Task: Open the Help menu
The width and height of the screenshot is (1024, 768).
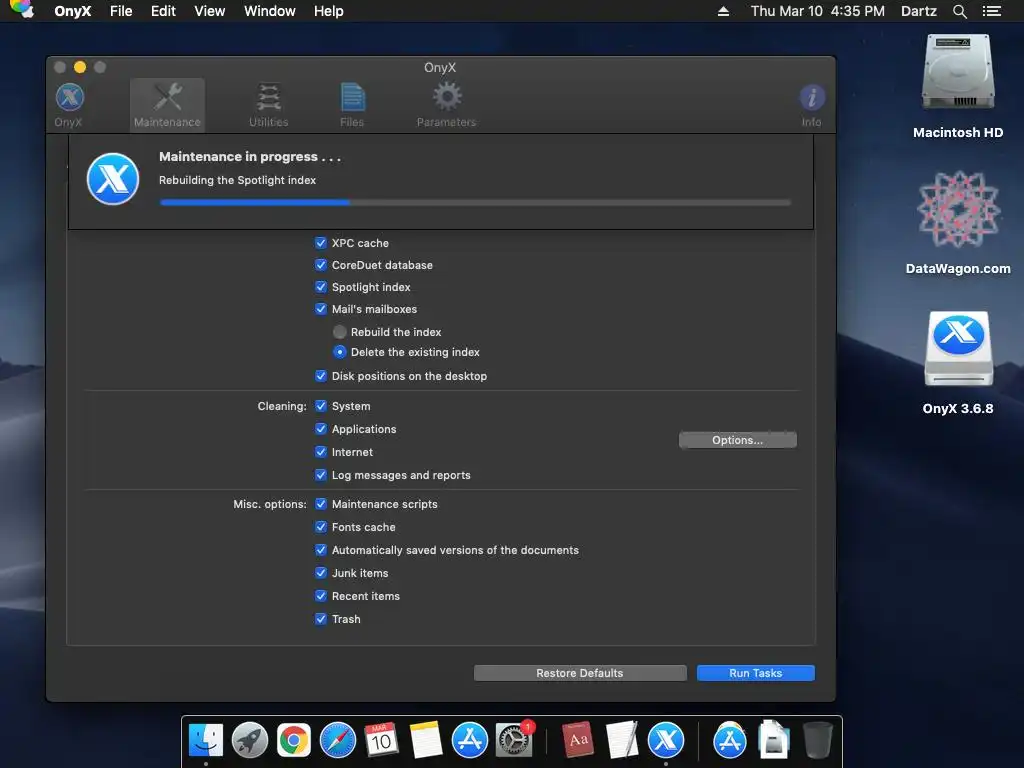Action: tap(328, 11)
